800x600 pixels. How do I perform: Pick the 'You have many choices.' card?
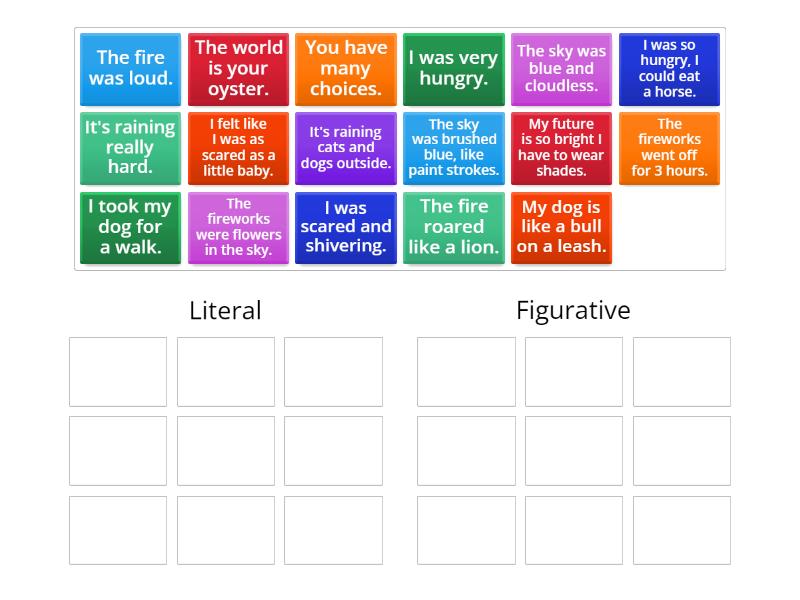[x=346, y=69]
